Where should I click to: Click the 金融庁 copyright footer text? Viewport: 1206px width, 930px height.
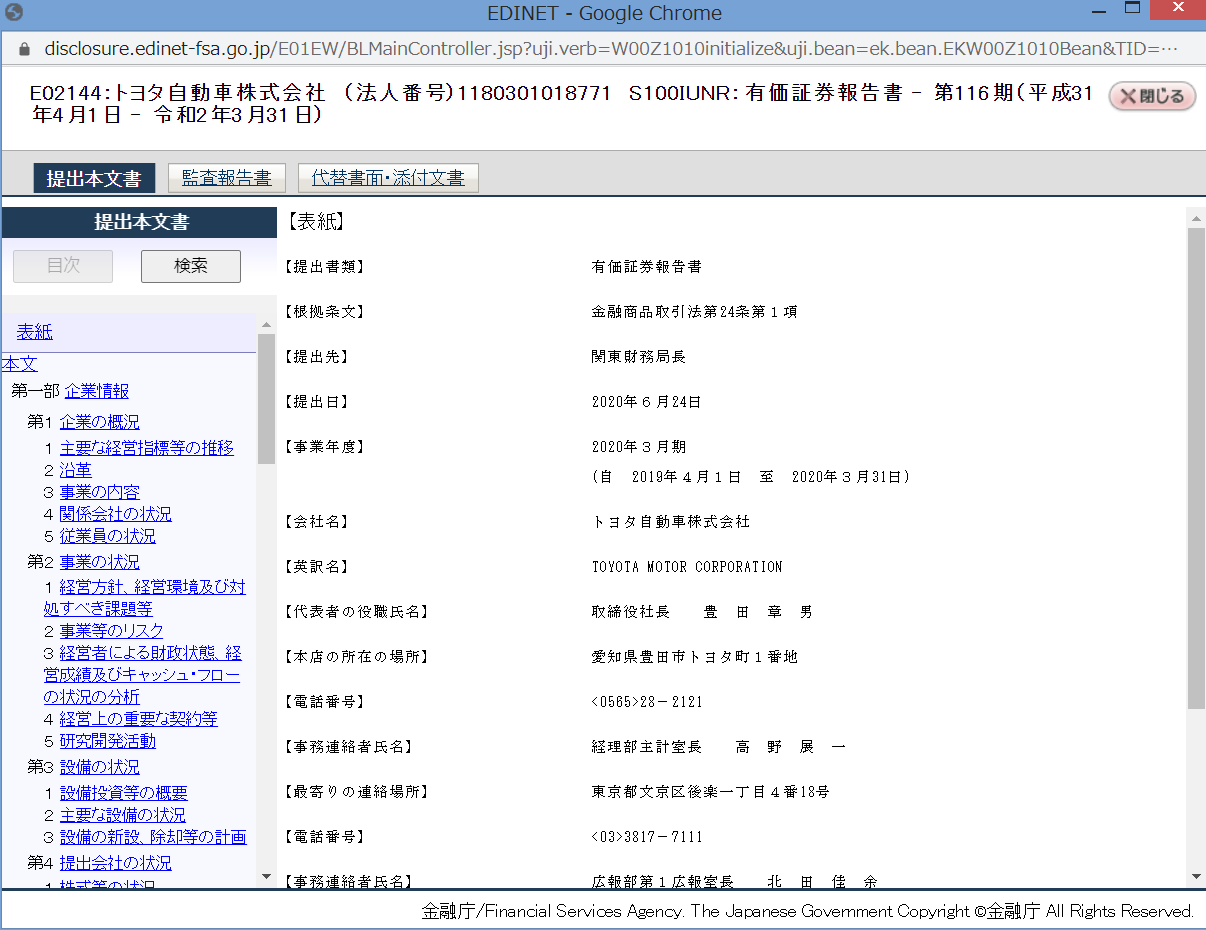(808, 911)
